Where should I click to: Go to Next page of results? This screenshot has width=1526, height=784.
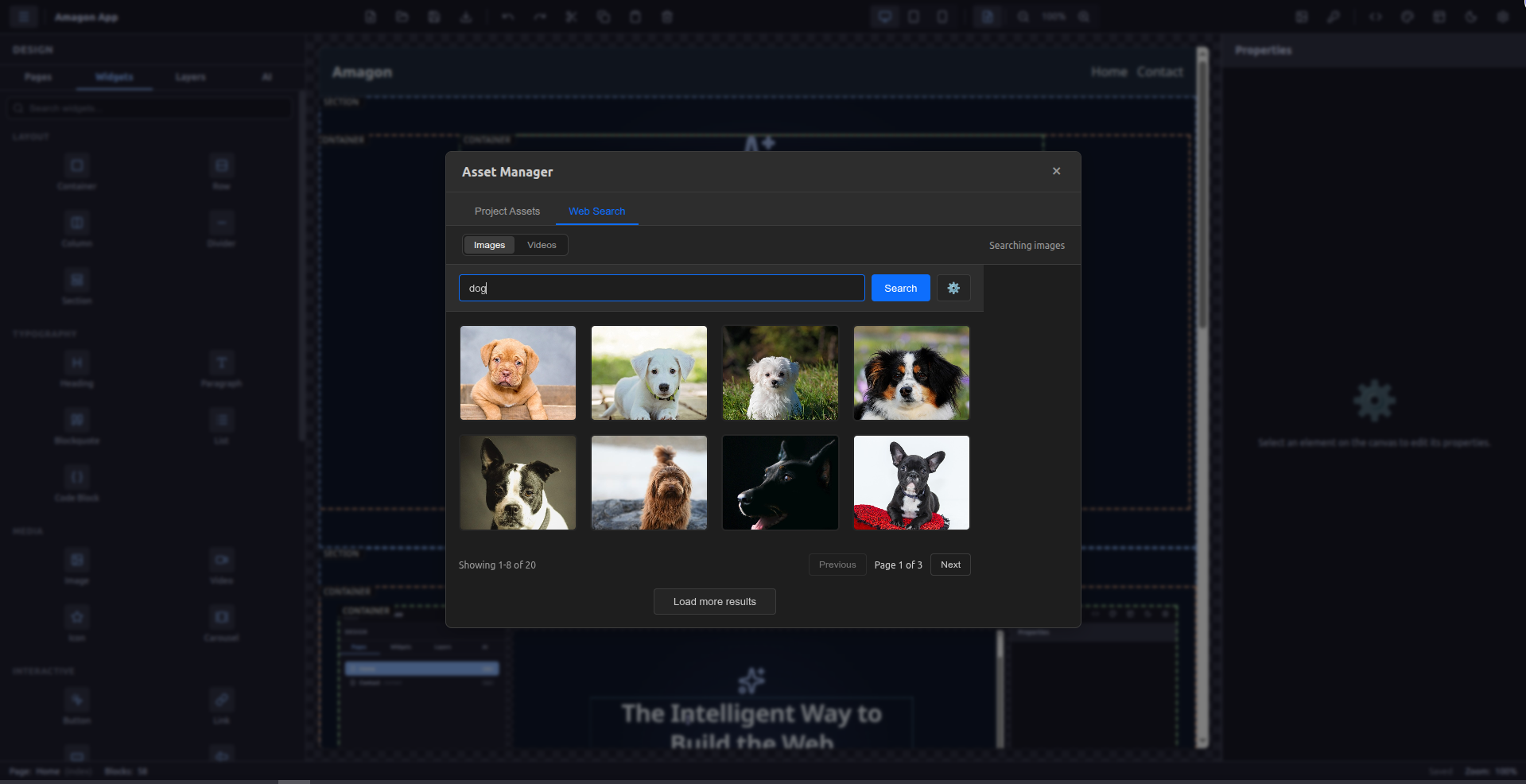coord(949,565)
